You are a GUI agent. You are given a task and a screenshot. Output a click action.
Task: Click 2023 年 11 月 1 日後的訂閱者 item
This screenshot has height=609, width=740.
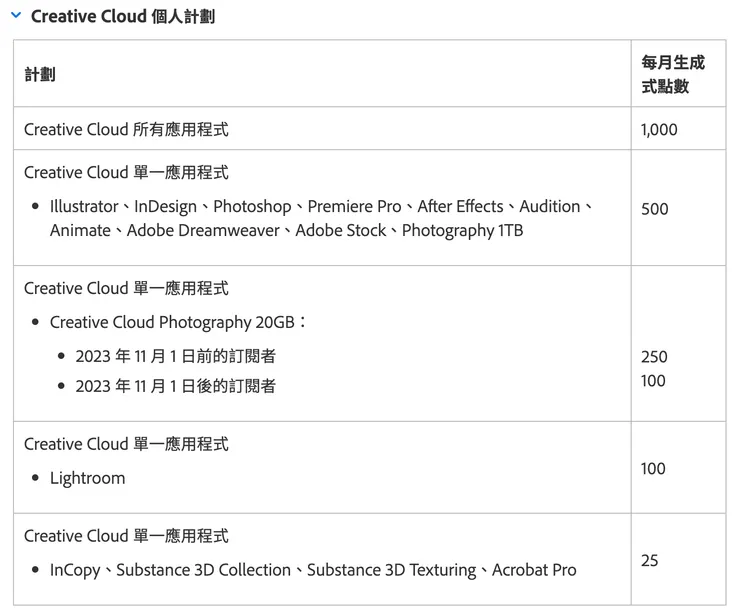176,386
